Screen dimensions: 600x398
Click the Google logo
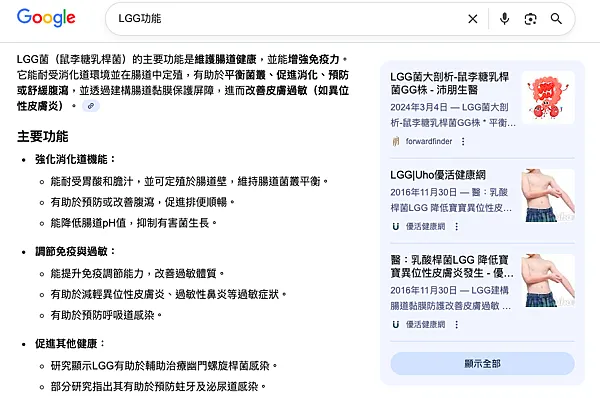coord(46,18)
